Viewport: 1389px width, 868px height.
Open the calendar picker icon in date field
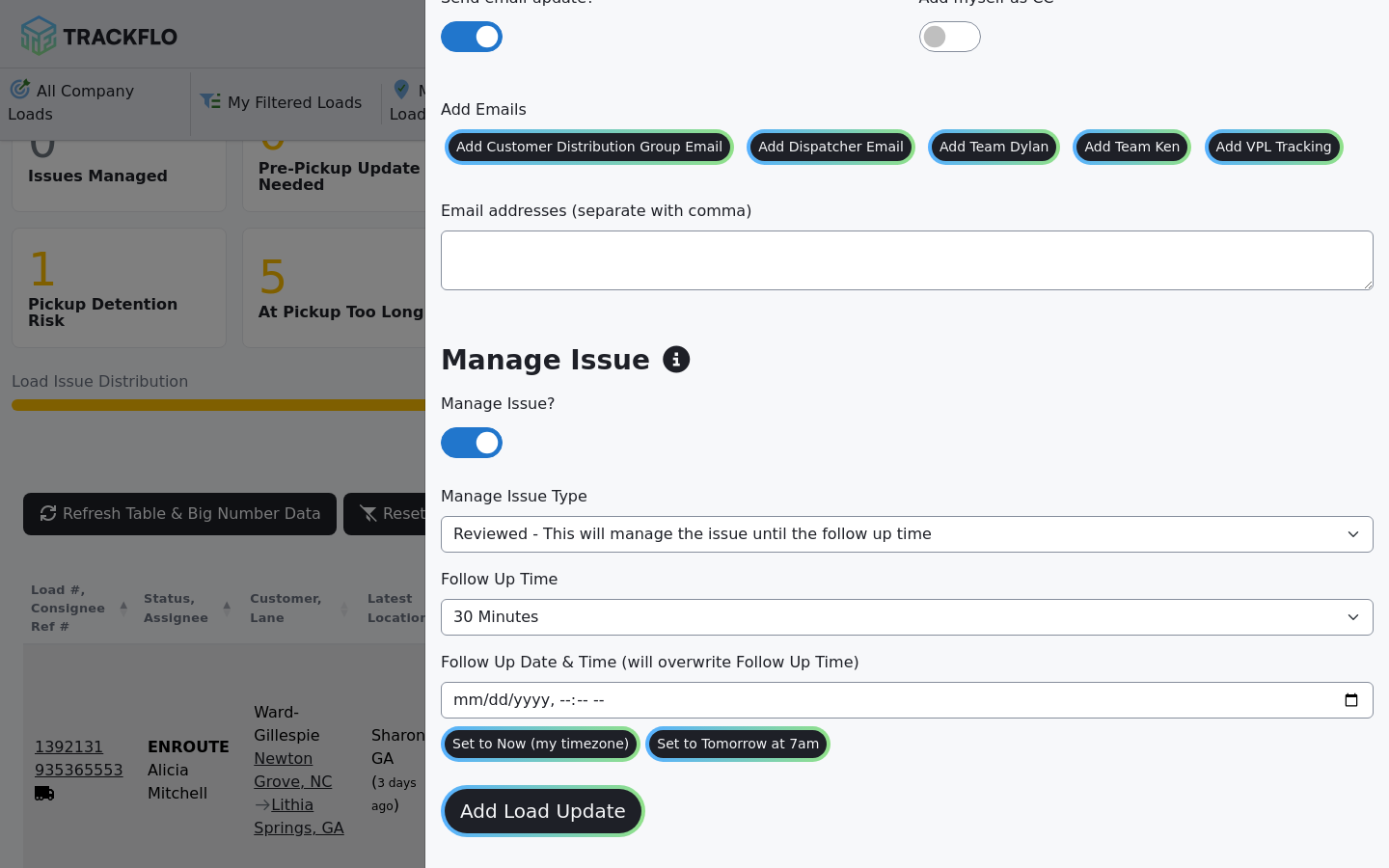(1351, 700)
